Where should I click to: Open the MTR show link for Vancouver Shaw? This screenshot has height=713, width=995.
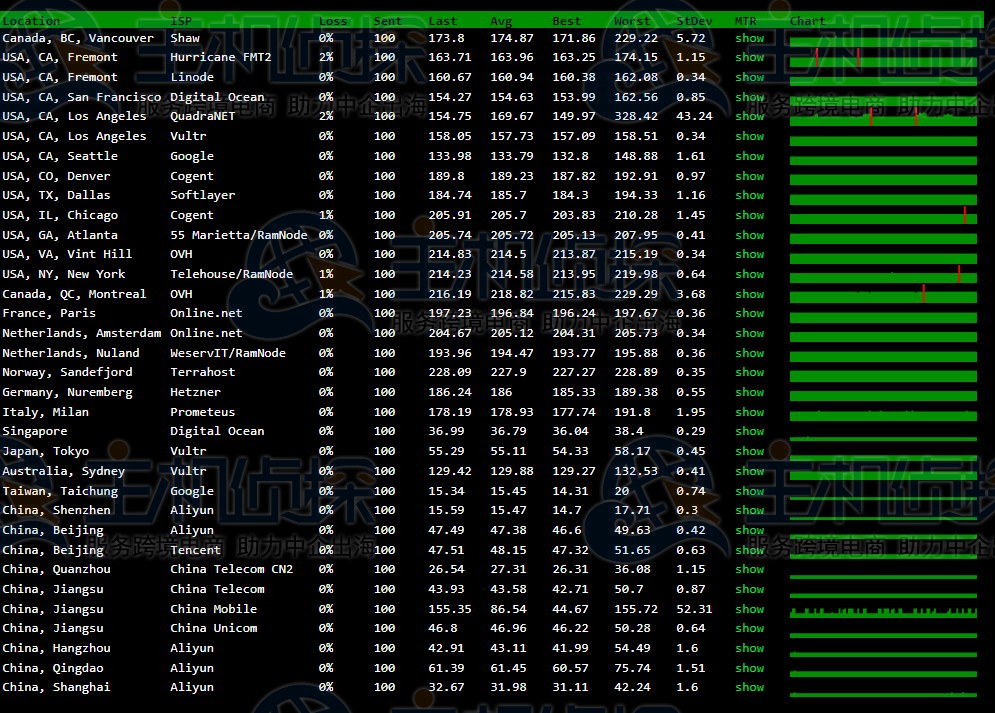749,38
